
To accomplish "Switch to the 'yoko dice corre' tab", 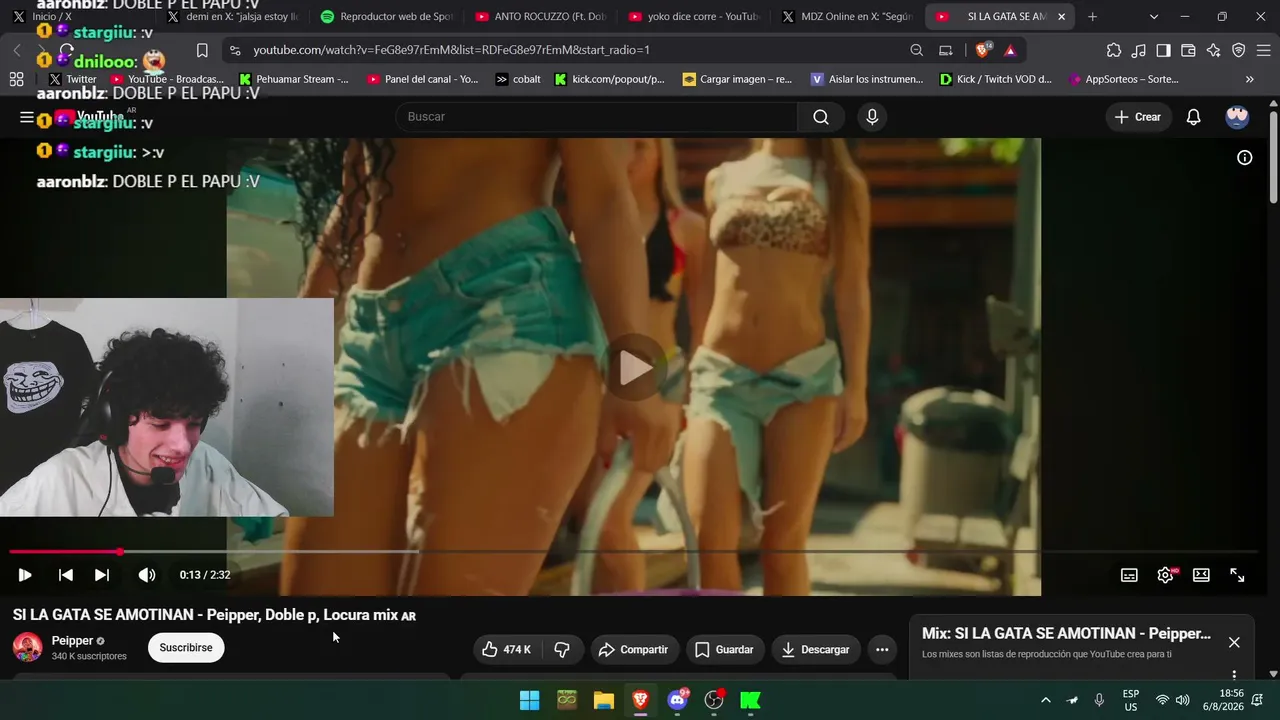I will (x=694, y=17).
